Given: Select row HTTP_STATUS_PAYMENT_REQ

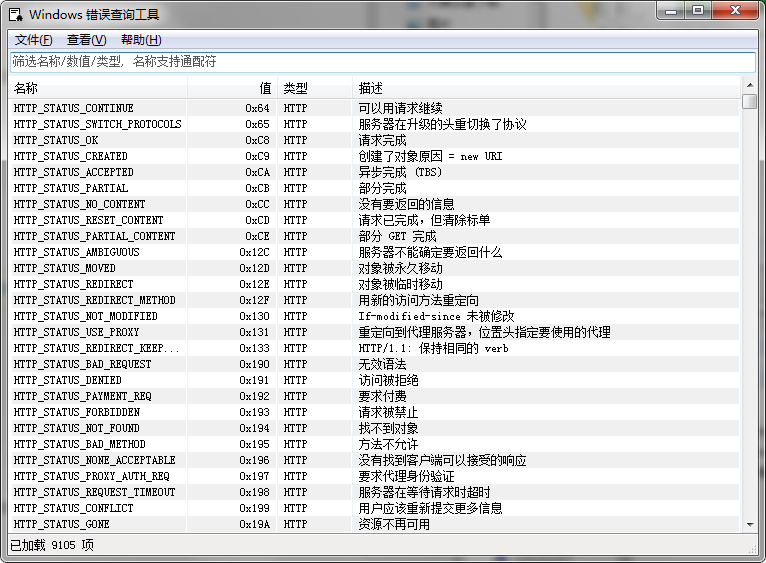Looking at the screenshot, I should coord(374,396).
